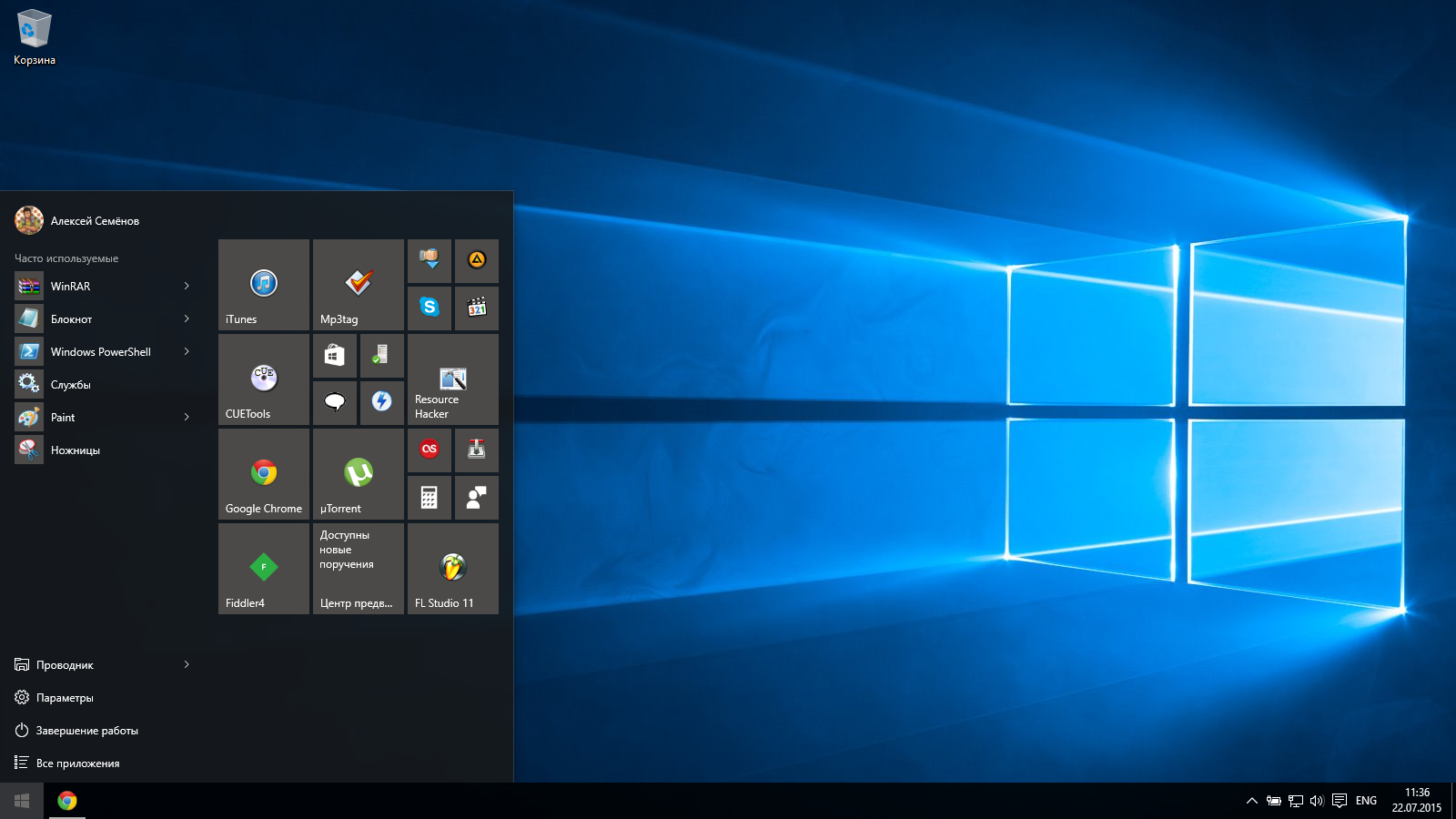Open the Skype small tile
The image size is (1456, 819).
pyautogui.click(x=430, y=308)
